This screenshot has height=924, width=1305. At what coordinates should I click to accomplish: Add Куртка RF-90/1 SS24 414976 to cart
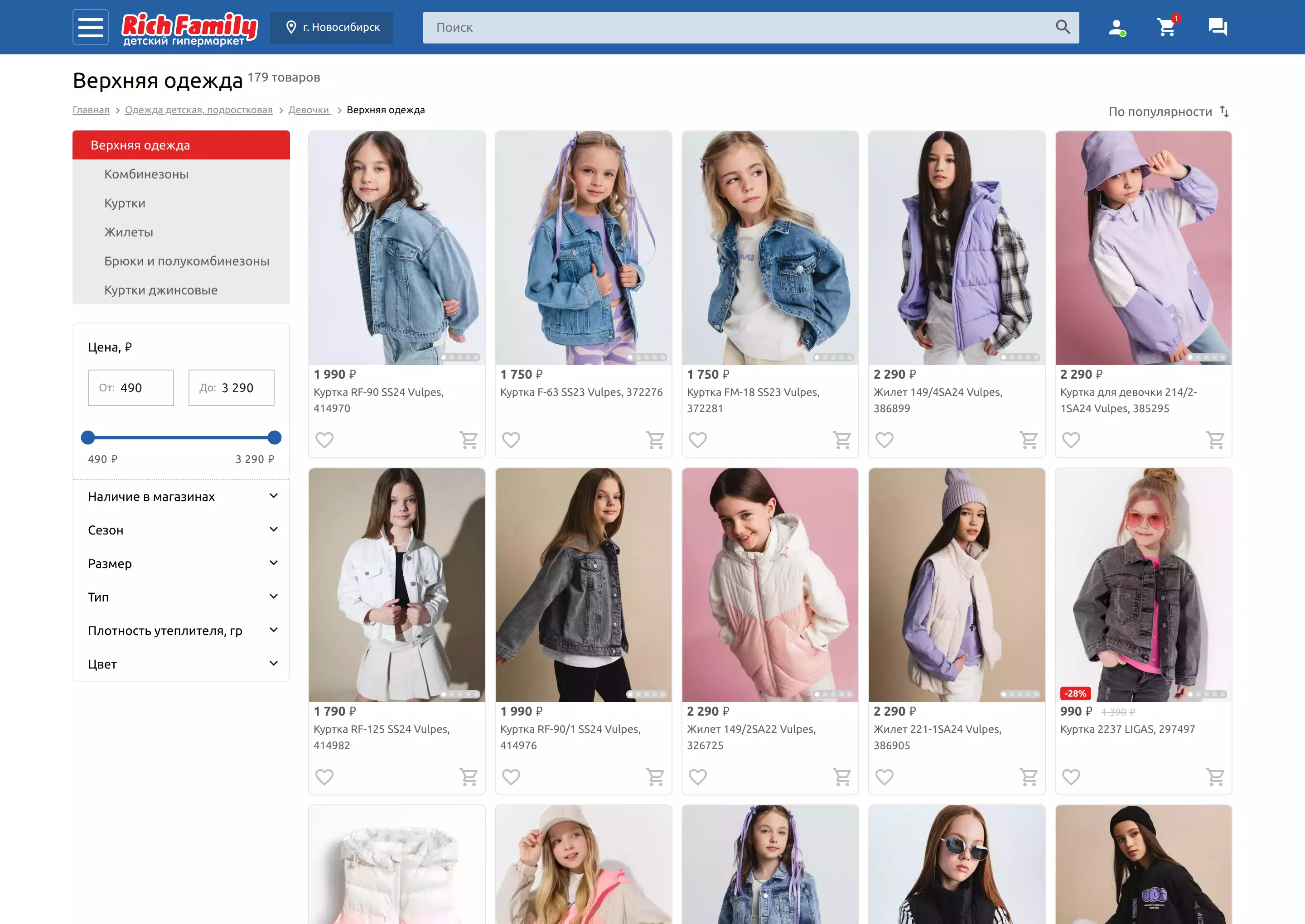(x=655, y=777)
